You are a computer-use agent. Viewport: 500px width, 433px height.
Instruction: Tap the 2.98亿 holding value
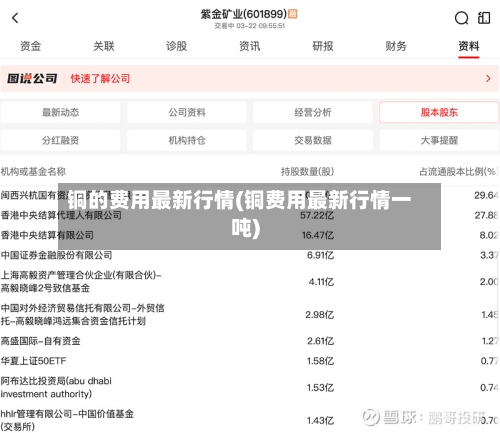(x=320, y=315)
